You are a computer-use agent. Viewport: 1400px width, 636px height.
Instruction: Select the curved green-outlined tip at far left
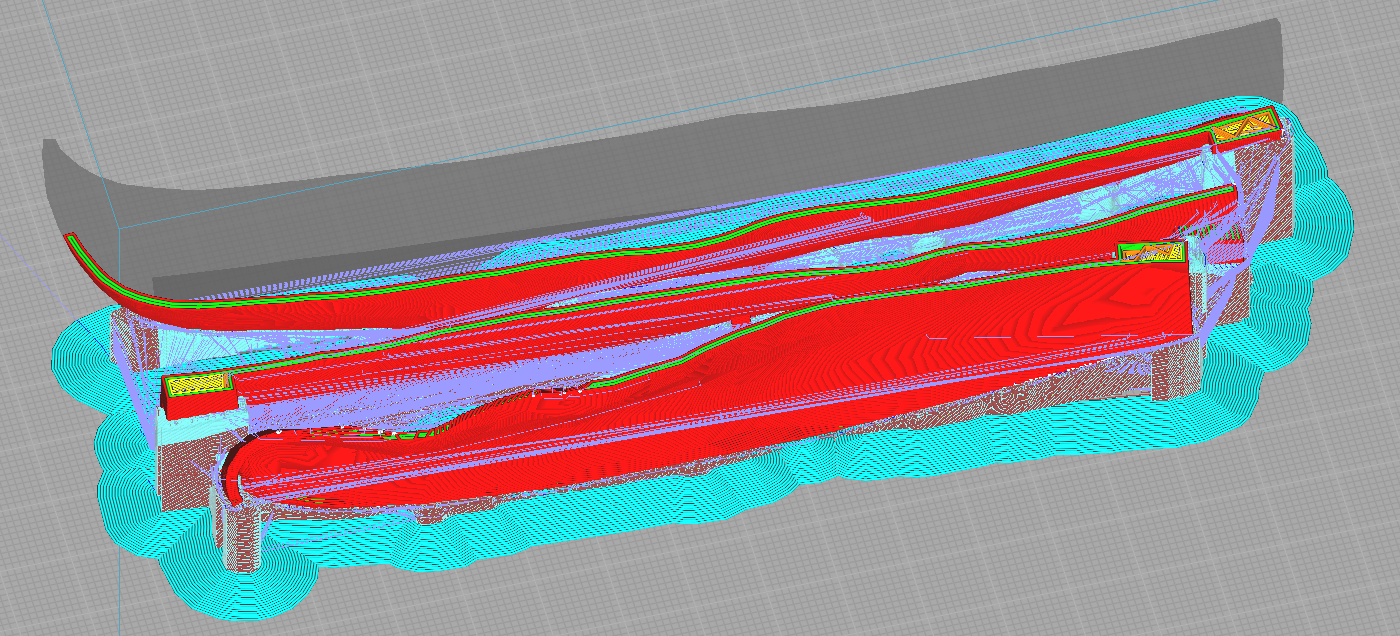coord(88,261)
